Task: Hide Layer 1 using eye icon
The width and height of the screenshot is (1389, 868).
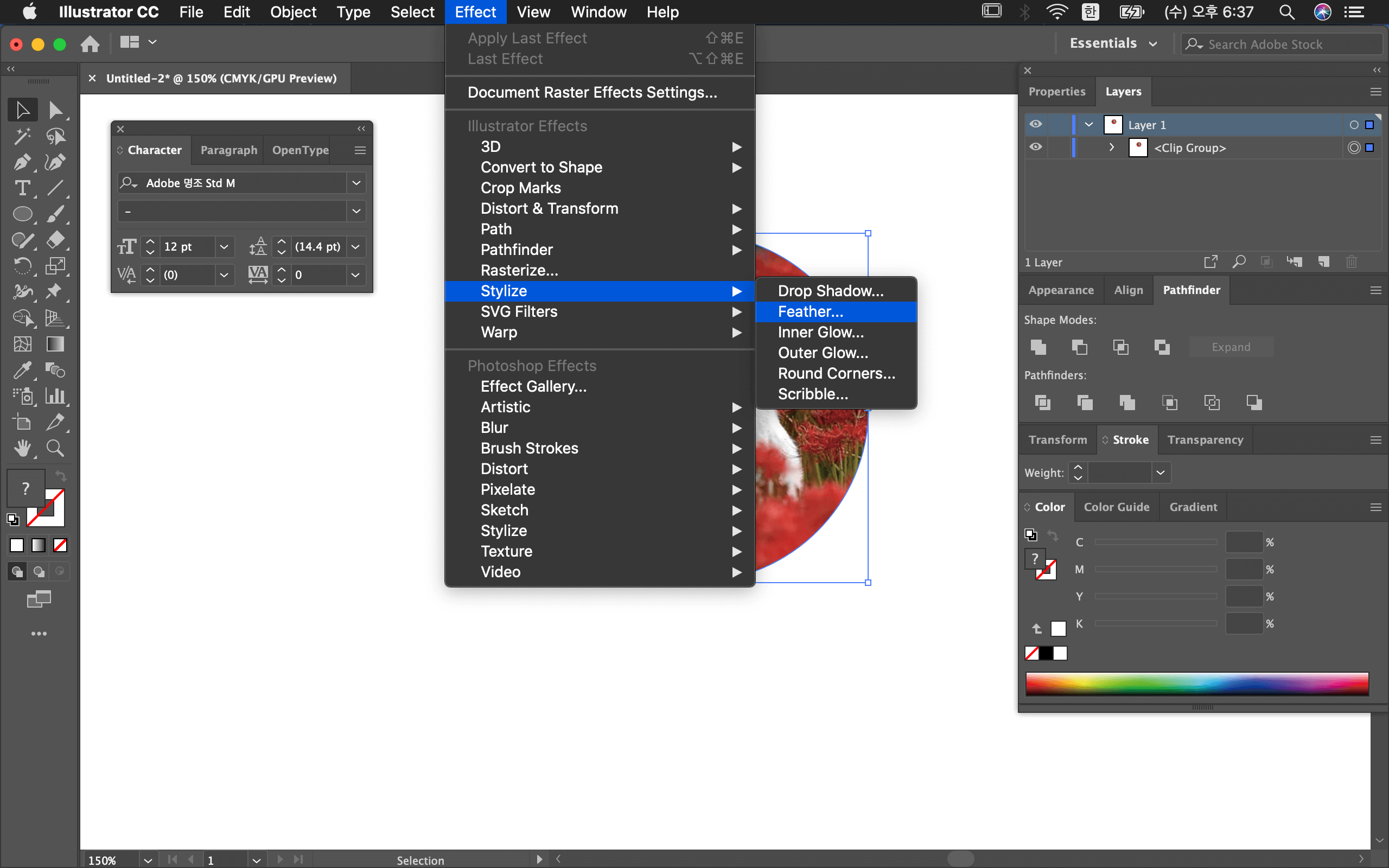Action: pos(1035,125)
